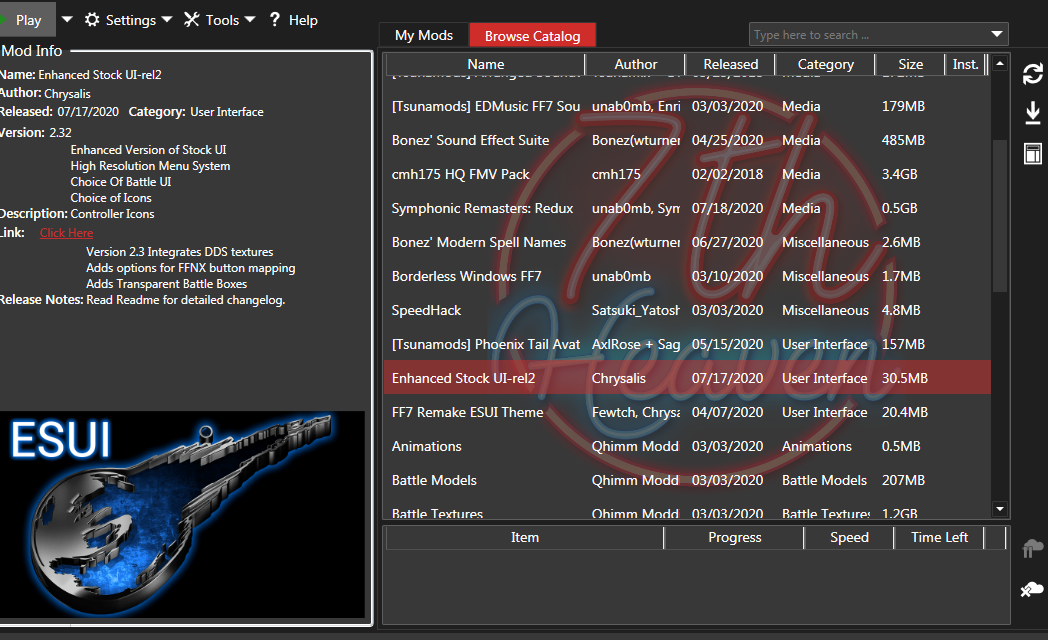The height and width of the screenshot is (640, 1048).
Task: Click the Inst. column header
Action: (965, 64)
